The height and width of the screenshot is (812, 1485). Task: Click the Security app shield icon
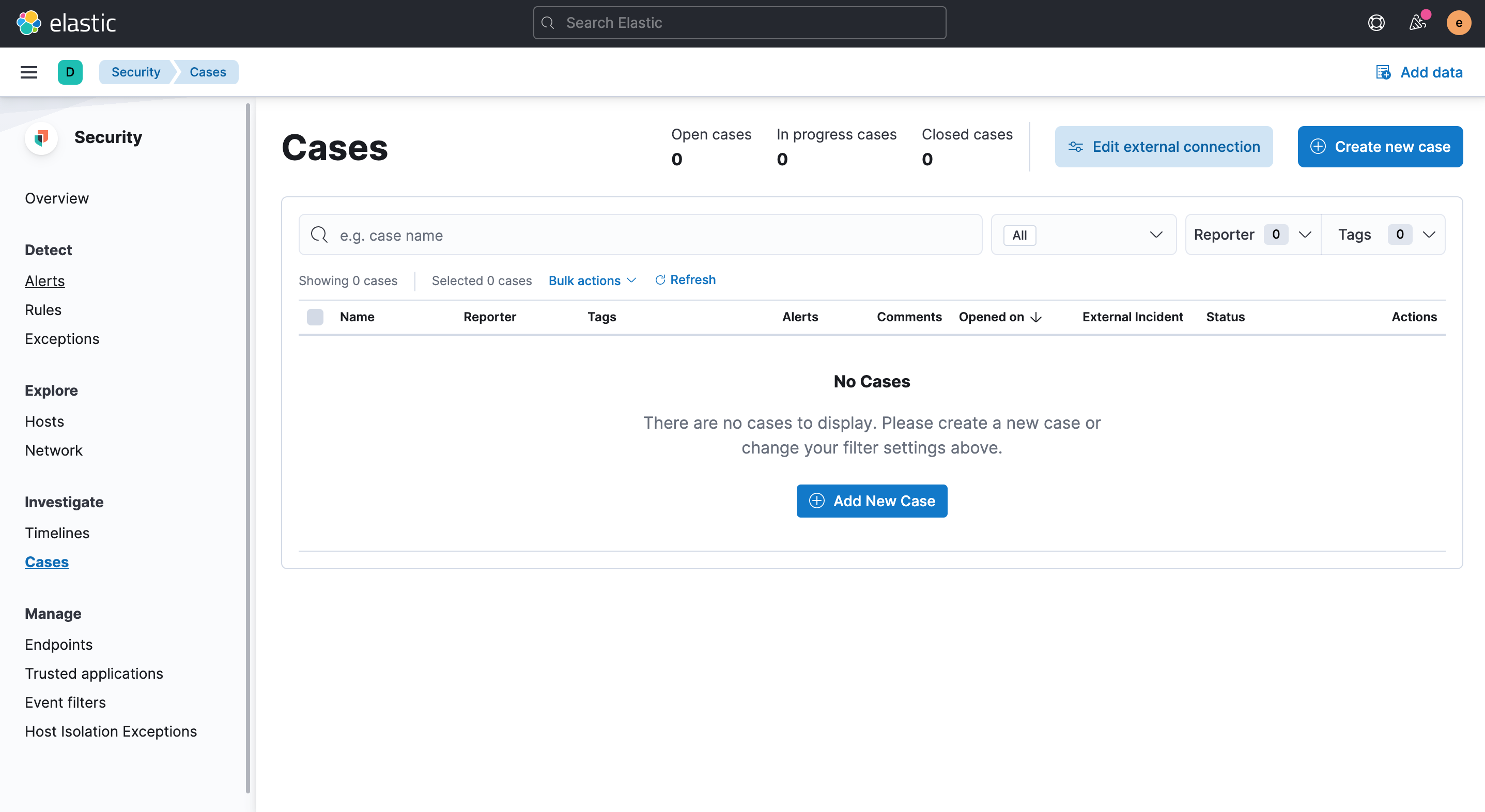tap(41, 138)
